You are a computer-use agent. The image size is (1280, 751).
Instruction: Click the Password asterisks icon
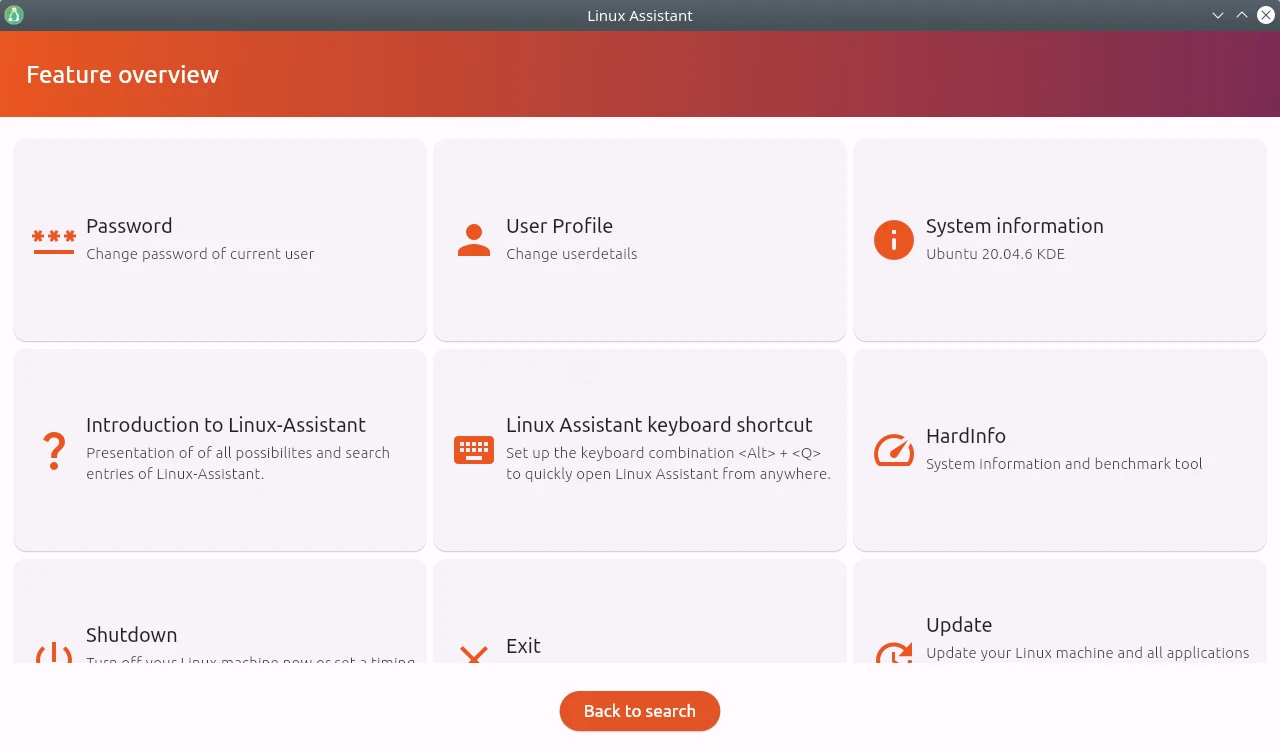[x=54, y=241]
